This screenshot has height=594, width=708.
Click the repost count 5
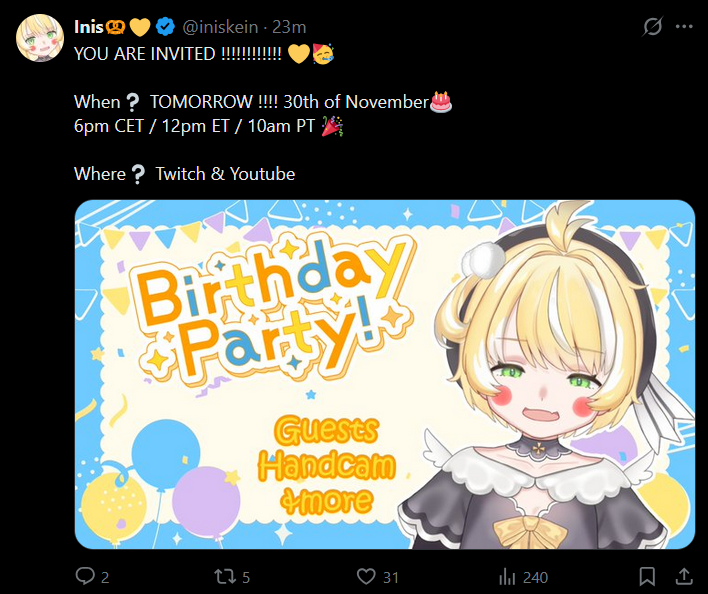(x=246, y=577)
